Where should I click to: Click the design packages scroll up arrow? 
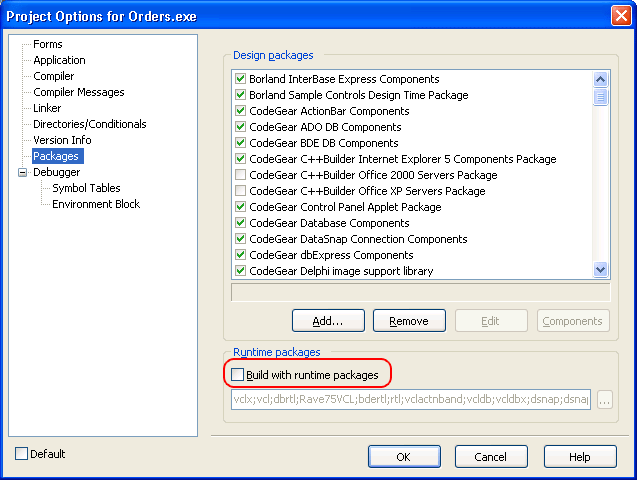click(x=601, y=79)
